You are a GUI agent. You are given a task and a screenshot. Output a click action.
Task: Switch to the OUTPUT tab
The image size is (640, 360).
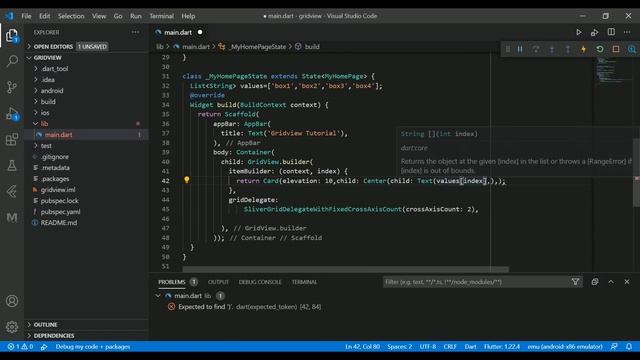(x=218, y=282)
